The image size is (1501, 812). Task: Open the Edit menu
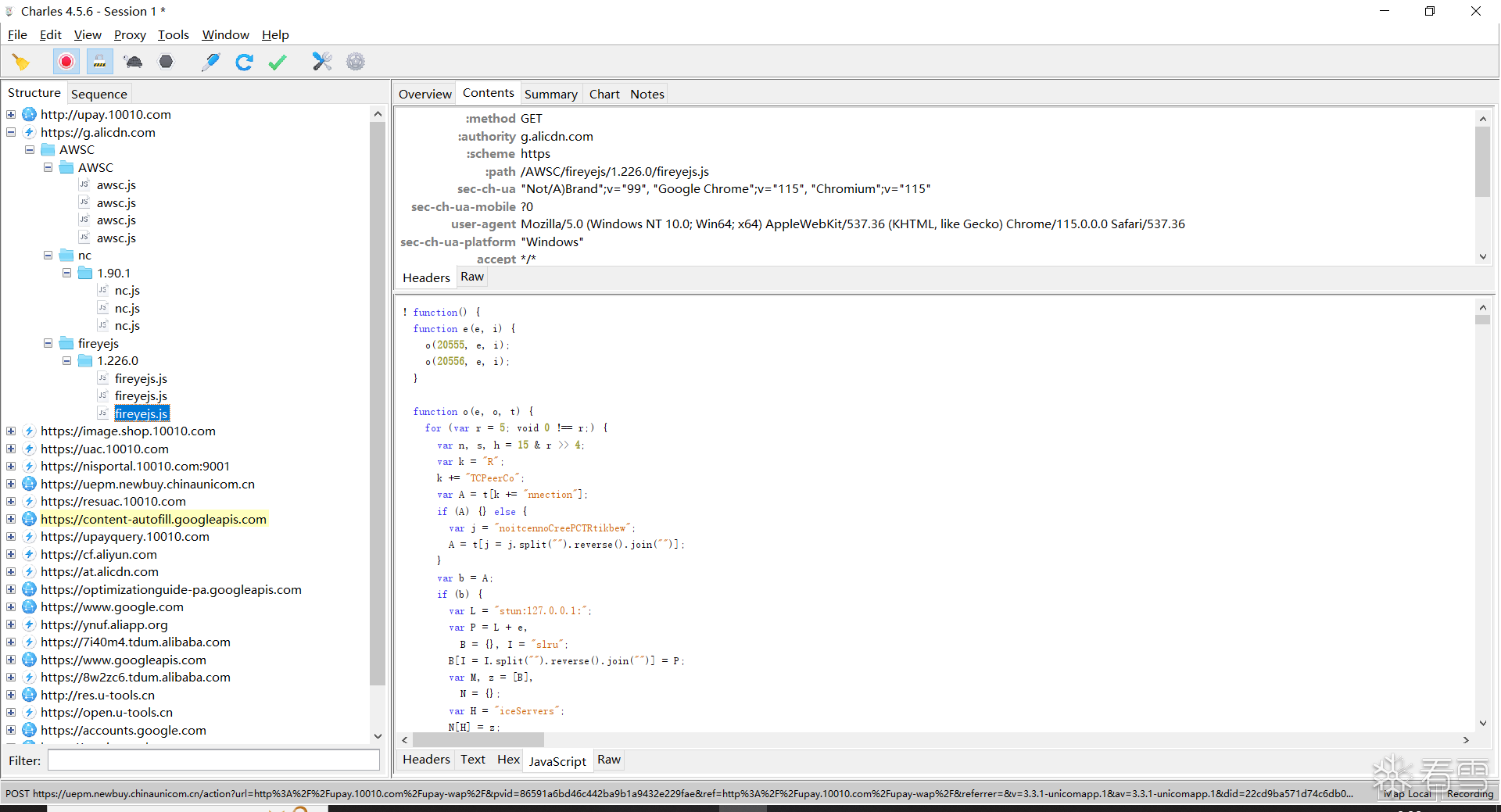[x=51, y=34]
